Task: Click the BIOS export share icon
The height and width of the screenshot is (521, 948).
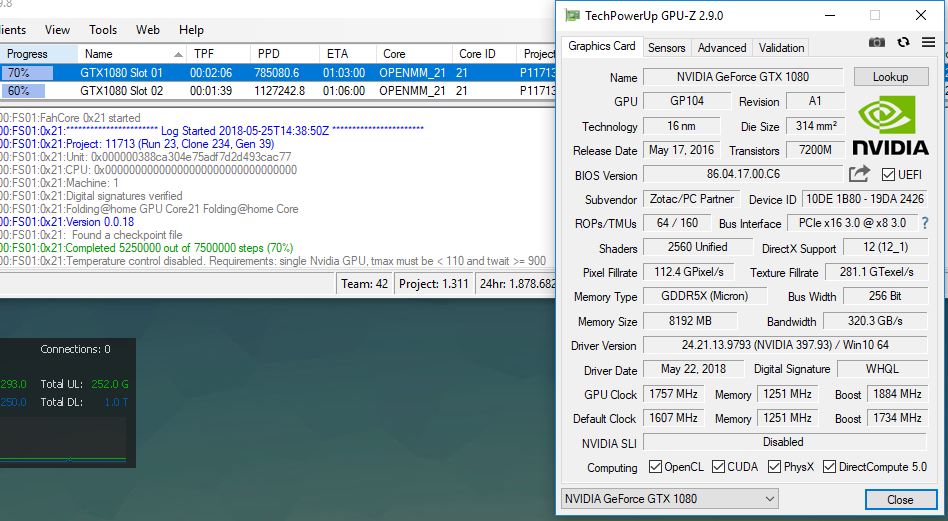Action: (859, 174)
